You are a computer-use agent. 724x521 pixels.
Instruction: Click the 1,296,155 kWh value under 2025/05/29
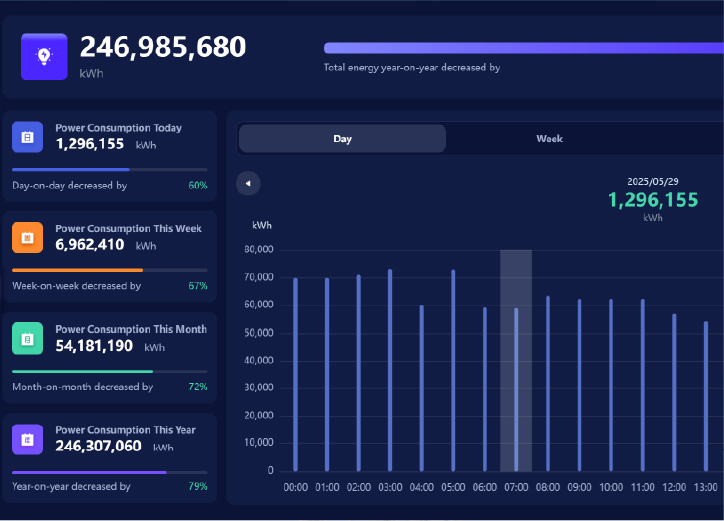tap(653, 200)
